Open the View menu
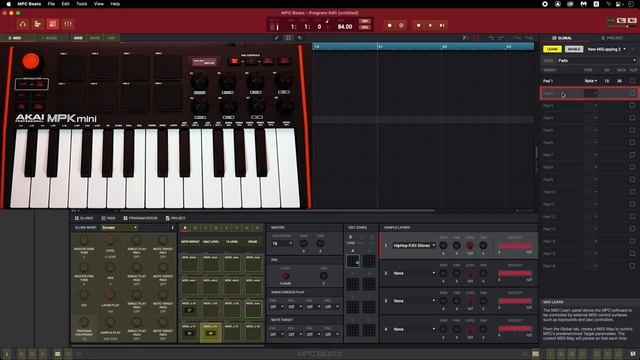Image resolution: width=640 pixels, height=360 pixels. pos(99,4)
